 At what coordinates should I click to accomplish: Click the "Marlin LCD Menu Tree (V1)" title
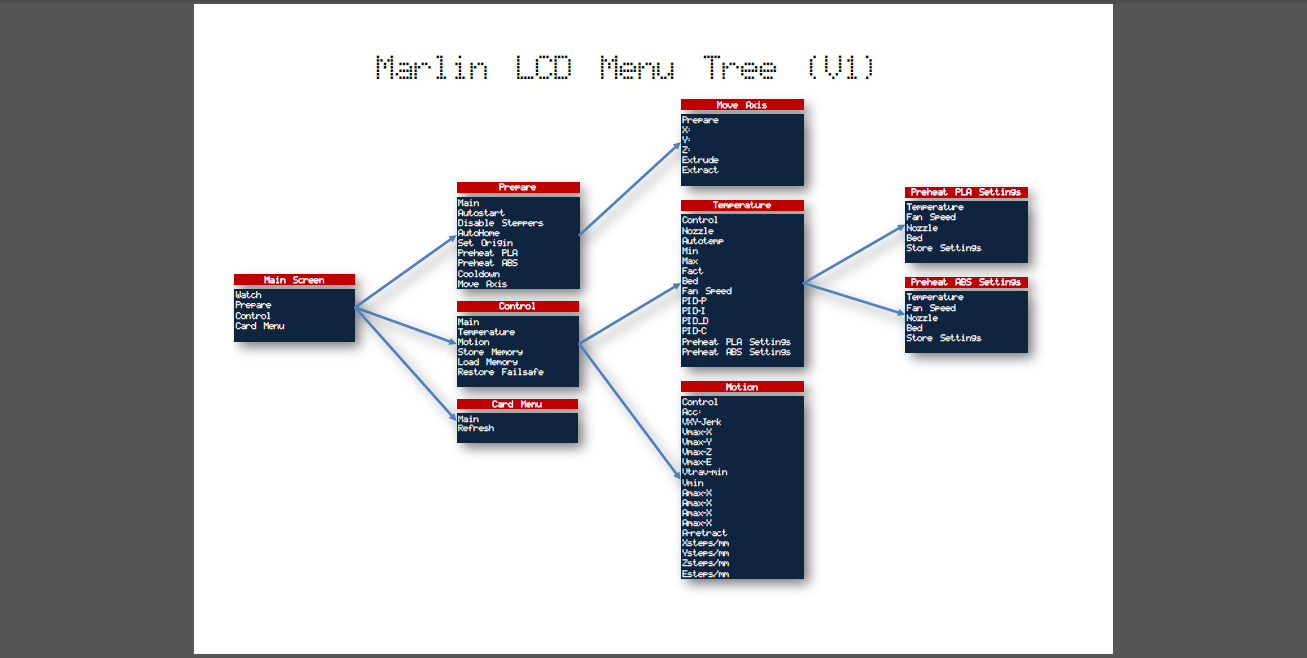click(626, 68)
